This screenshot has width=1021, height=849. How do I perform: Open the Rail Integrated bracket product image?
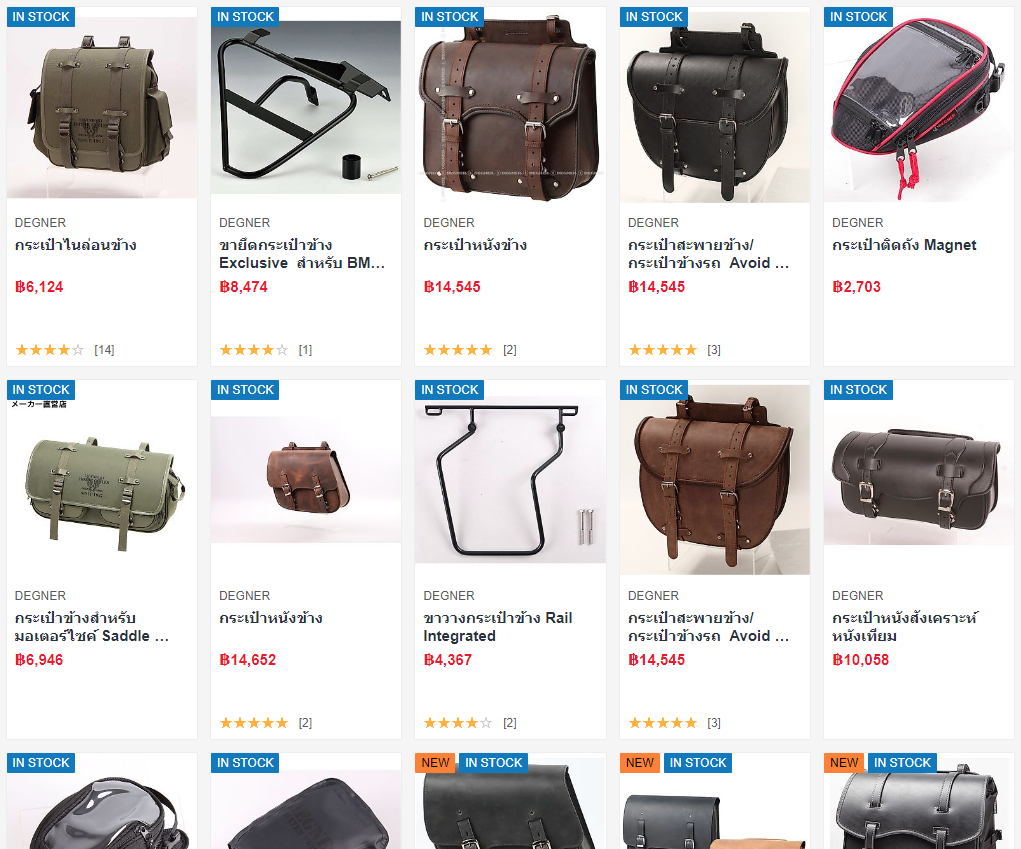(x=510, y=480)
